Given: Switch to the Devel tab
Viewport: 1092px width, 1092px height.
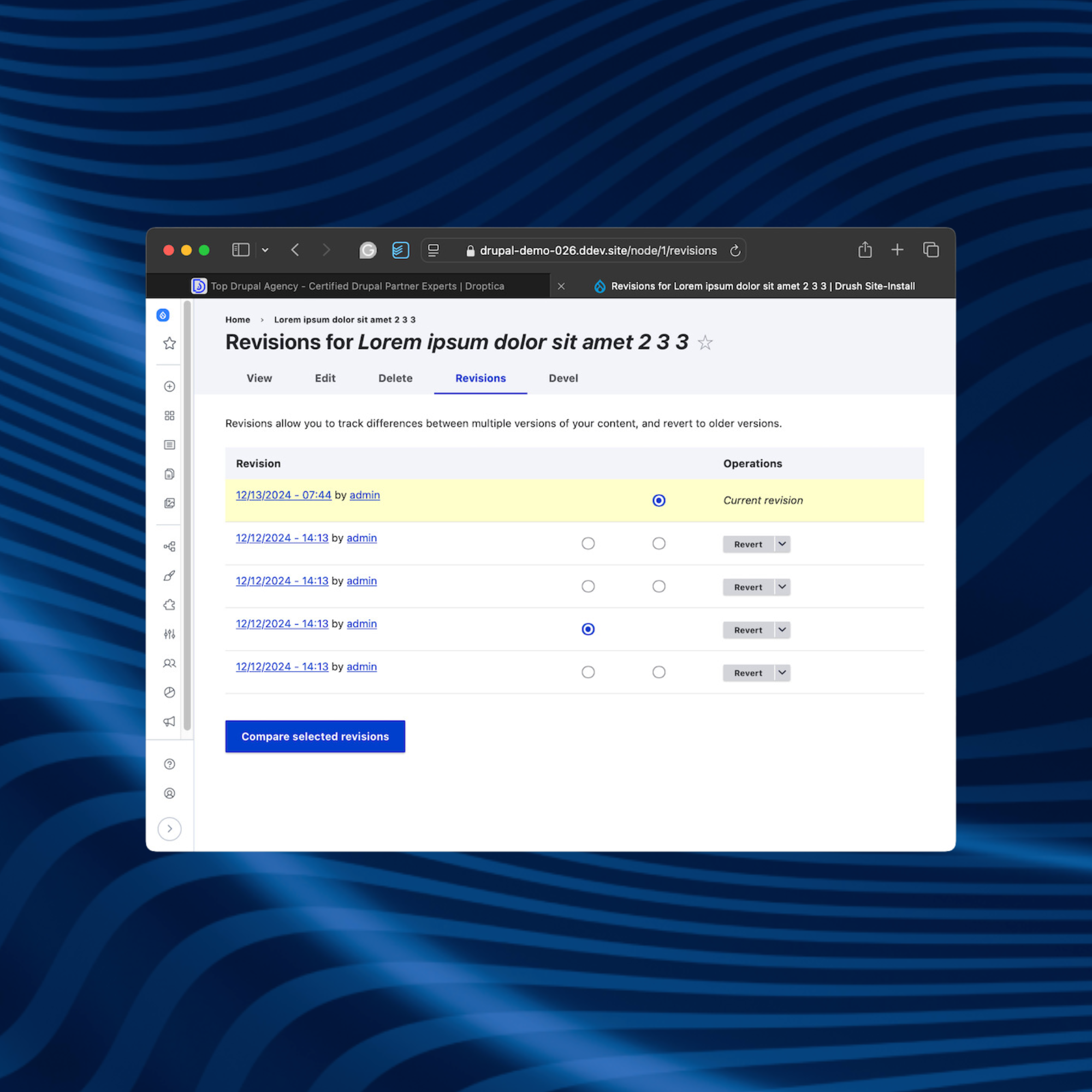Looking at the screenshot, I should click(x=563, y=378).
